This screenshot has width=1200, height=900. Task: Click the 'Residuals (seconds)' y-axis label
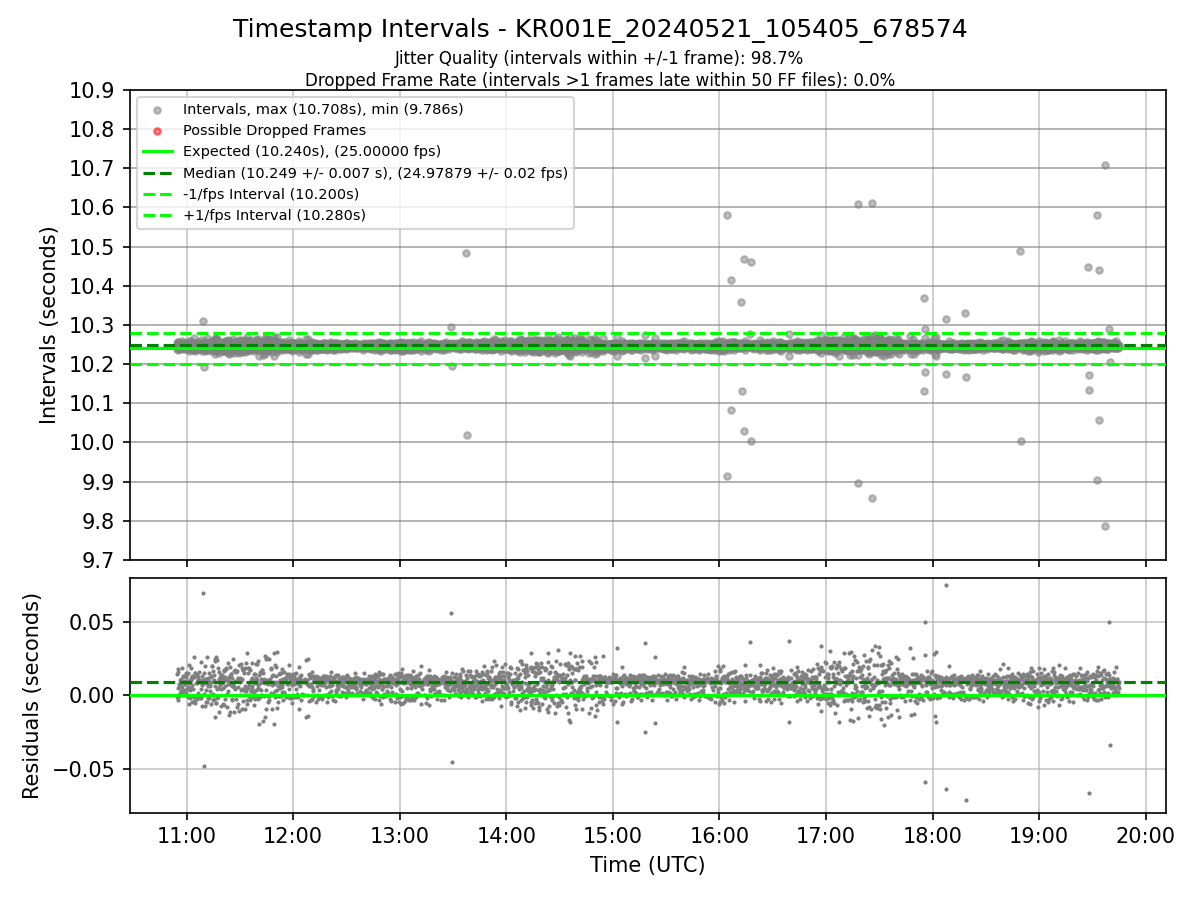pos(31,696)
